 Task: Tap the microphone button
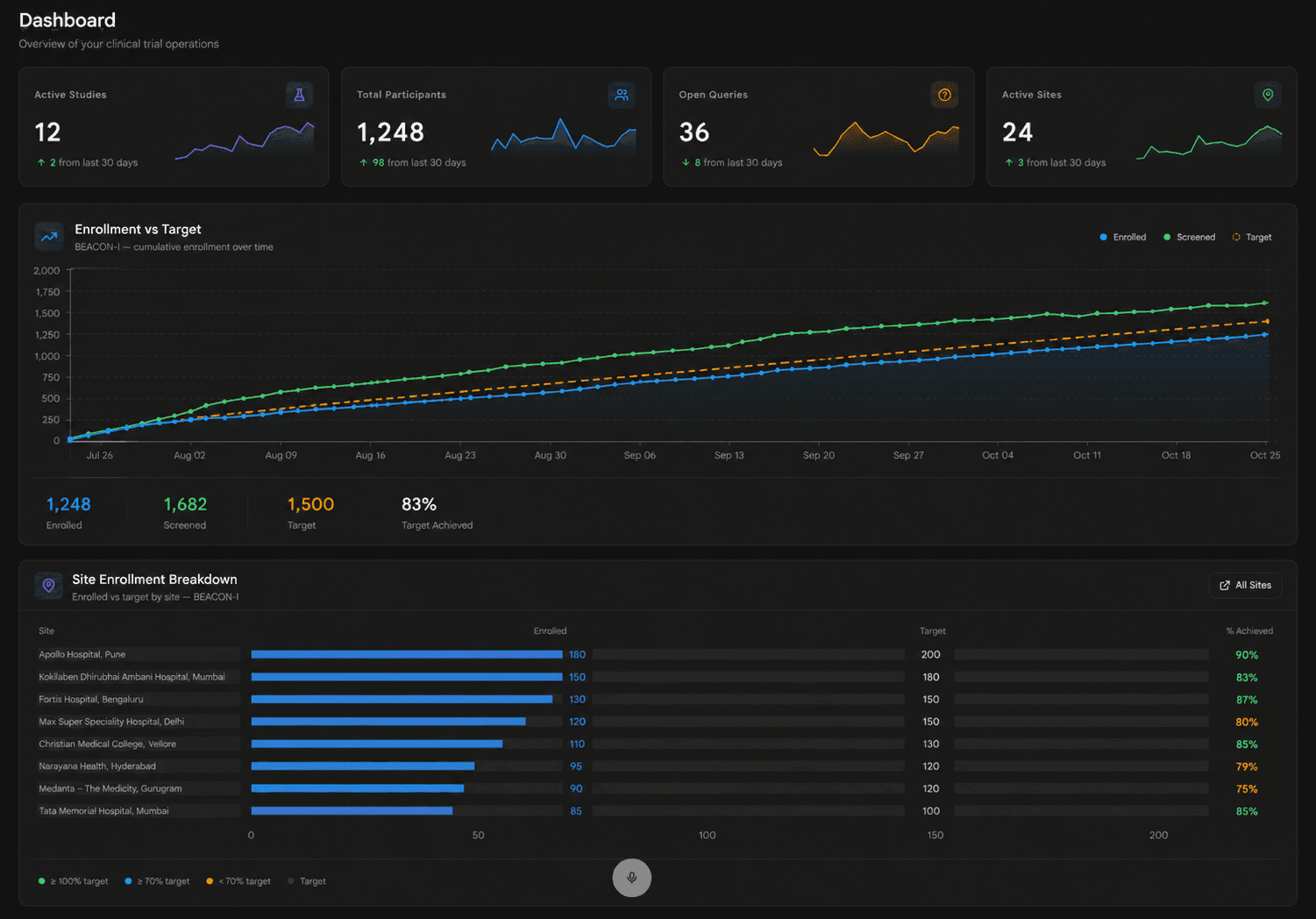tap(631, 878)
